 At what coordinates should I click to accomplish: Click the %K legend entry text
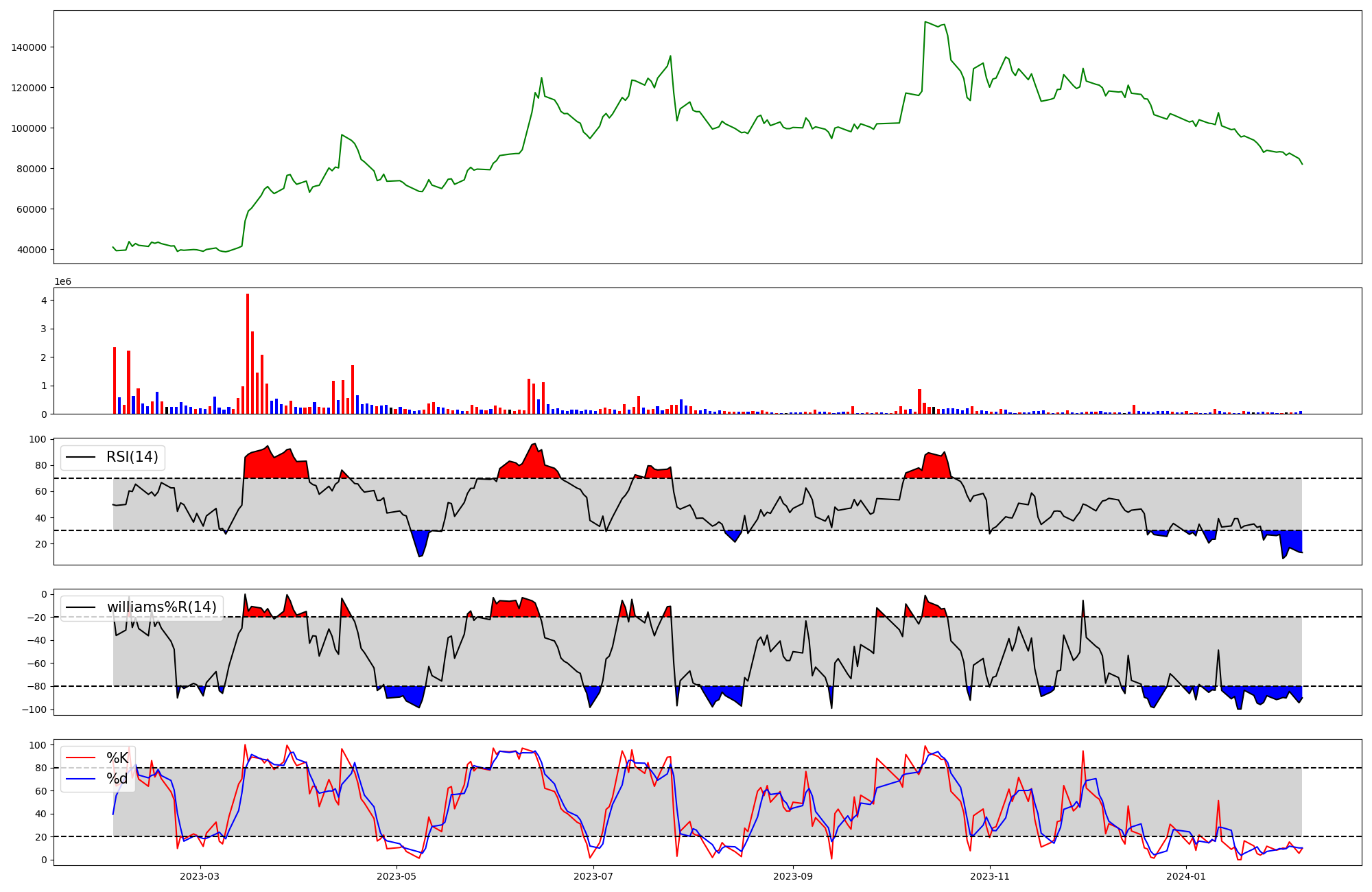pos(117,758)
